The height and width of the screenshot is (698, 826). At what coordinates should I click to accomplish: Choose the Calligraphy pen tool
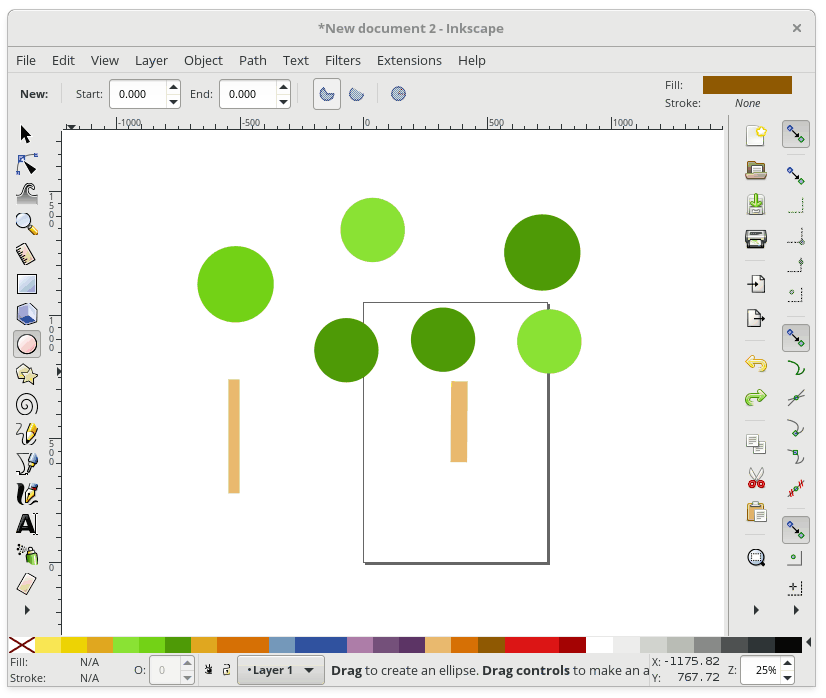pos(26,494)
